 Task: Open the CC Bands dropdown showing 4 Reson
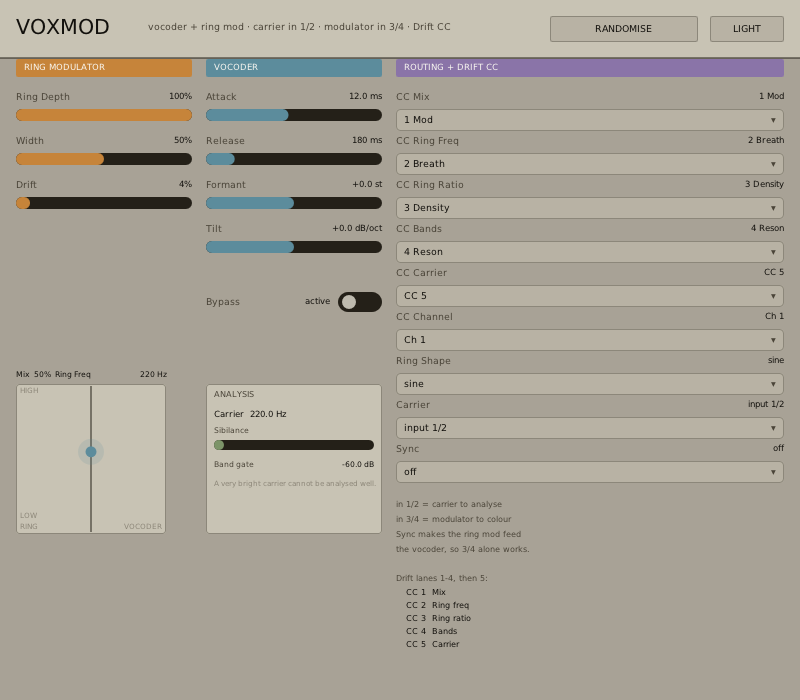pyautogui.click(x=589, y=252)
